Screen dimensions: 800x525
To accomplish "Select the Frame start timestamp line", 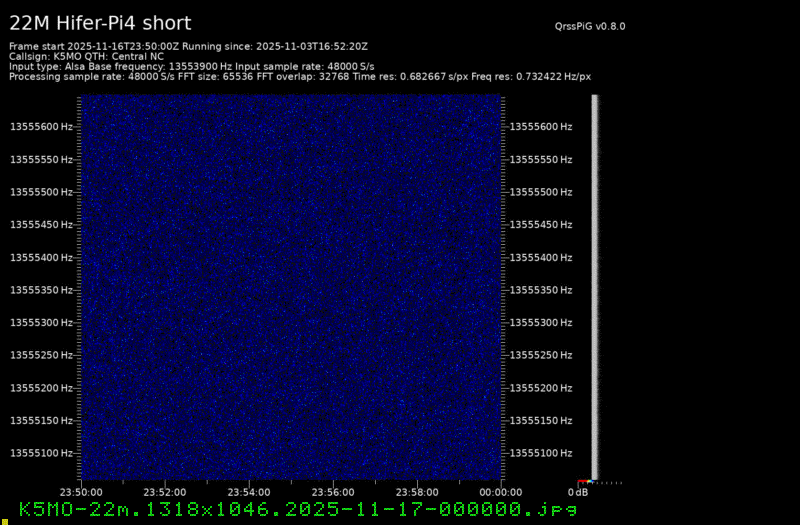I will click(x=188, y=46).
